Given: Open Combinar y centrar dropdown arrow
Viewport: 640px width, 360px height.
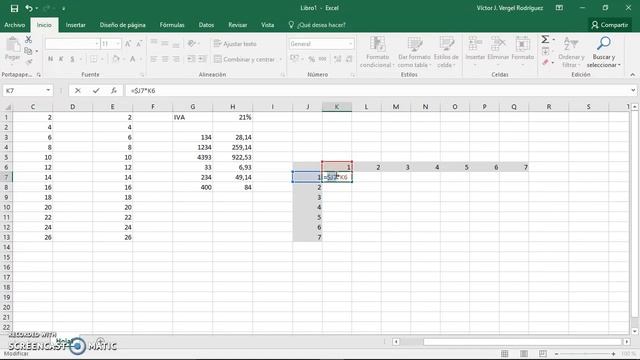Looking at the screenshot, I should pyautogui.click(x=280, y=60).
